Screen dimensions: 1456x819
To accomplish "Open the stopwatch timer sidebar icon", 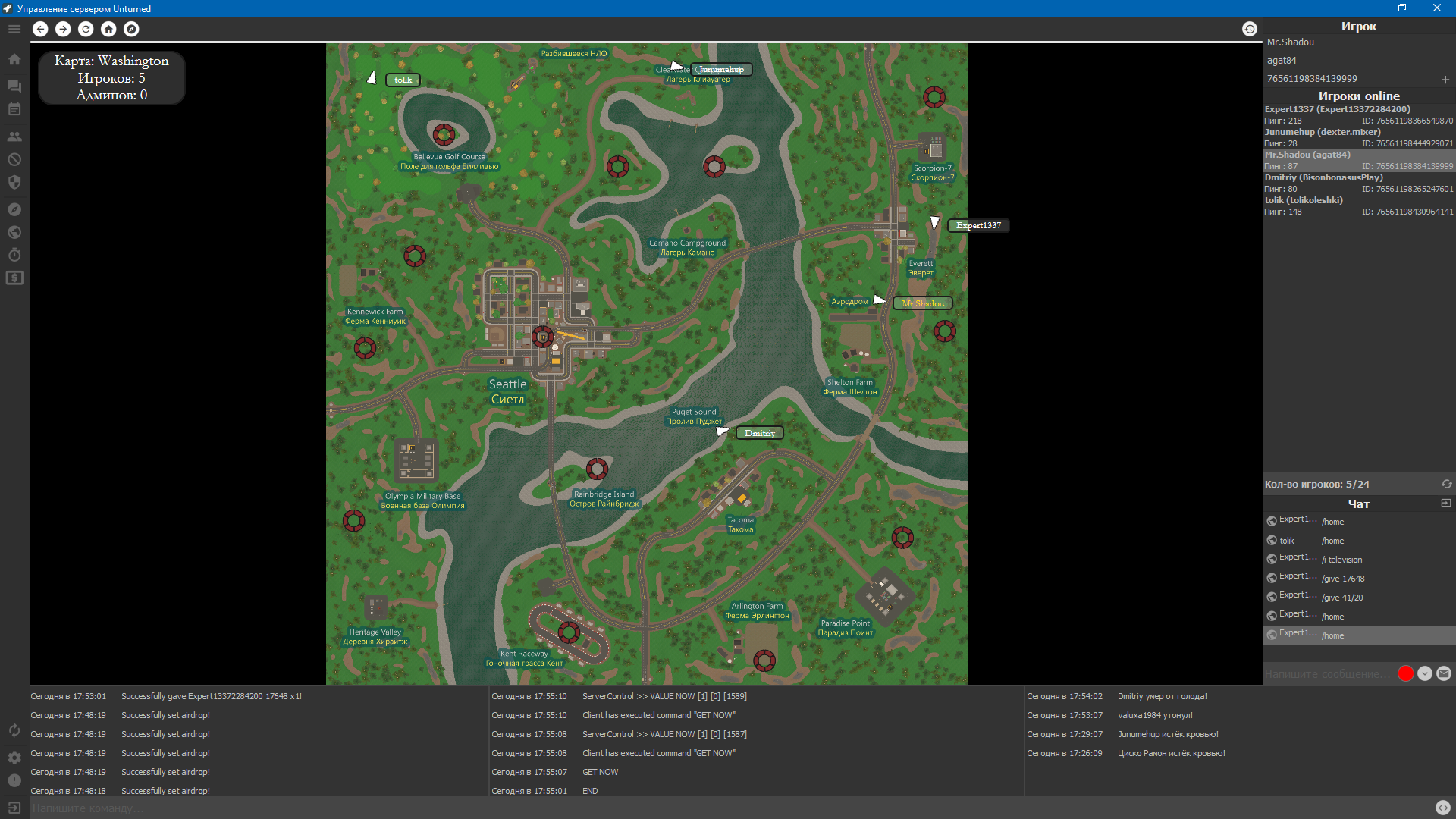I will click(x=14, y=255).
